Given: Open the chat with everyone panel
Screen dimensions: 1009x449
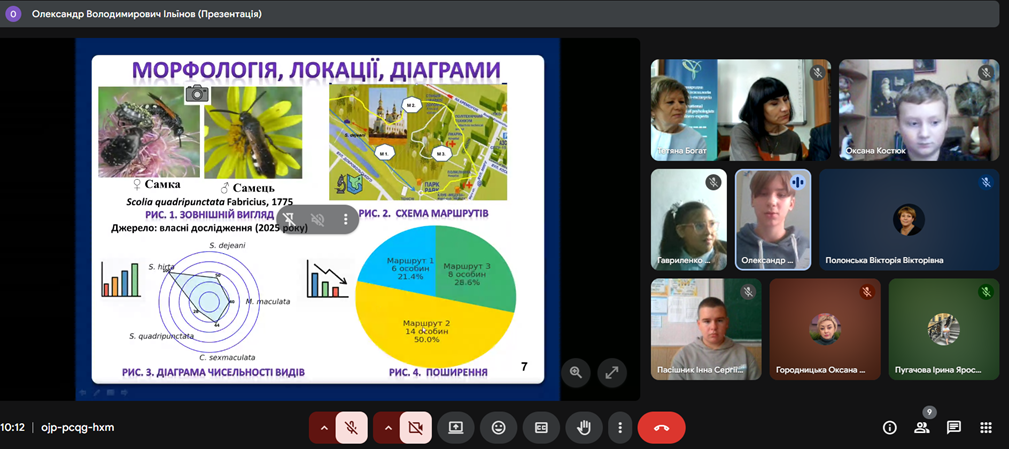Looking at the screenshot, I should click(954, 427).
